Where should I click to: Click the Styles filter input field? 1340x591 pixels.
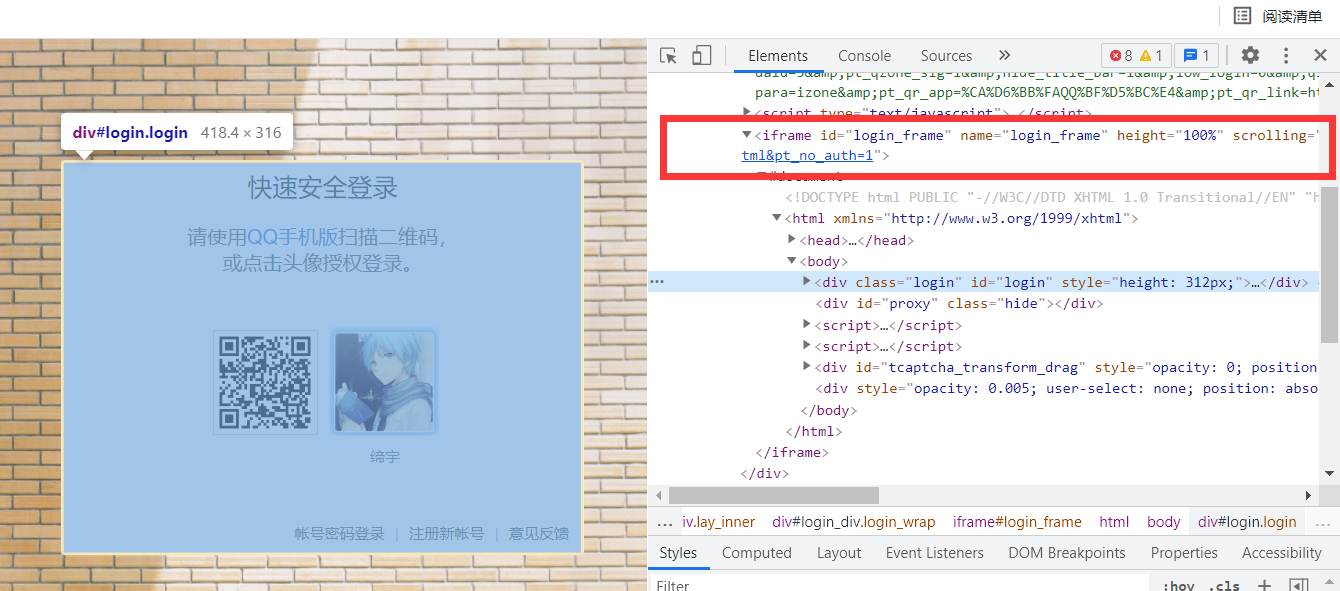pyautogui.click(x=700, y=583)
